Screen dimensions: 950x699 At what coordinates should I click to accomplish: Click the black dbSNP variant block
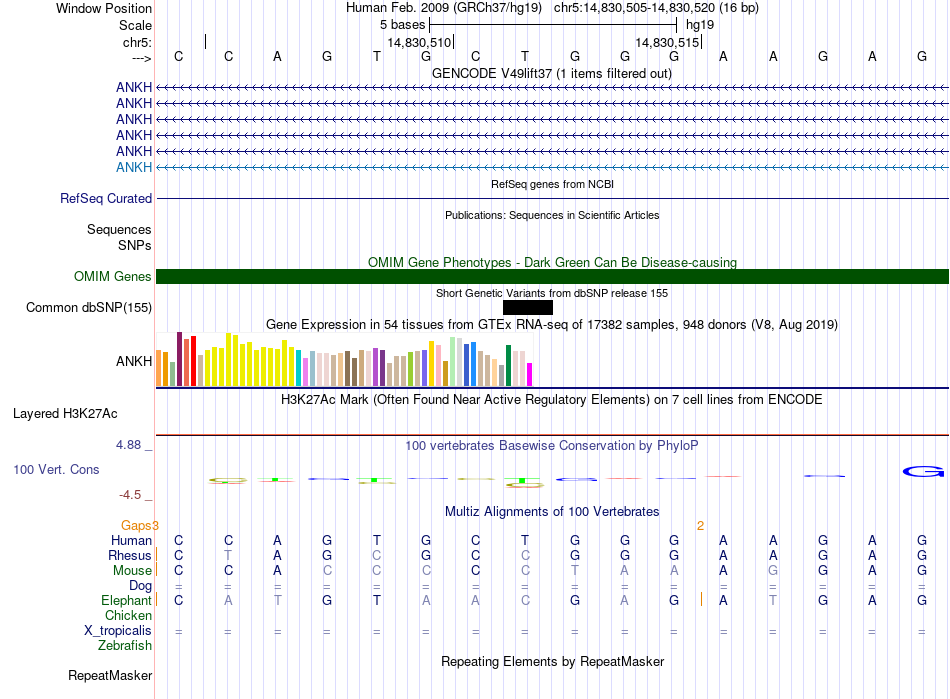pos(528,308)
